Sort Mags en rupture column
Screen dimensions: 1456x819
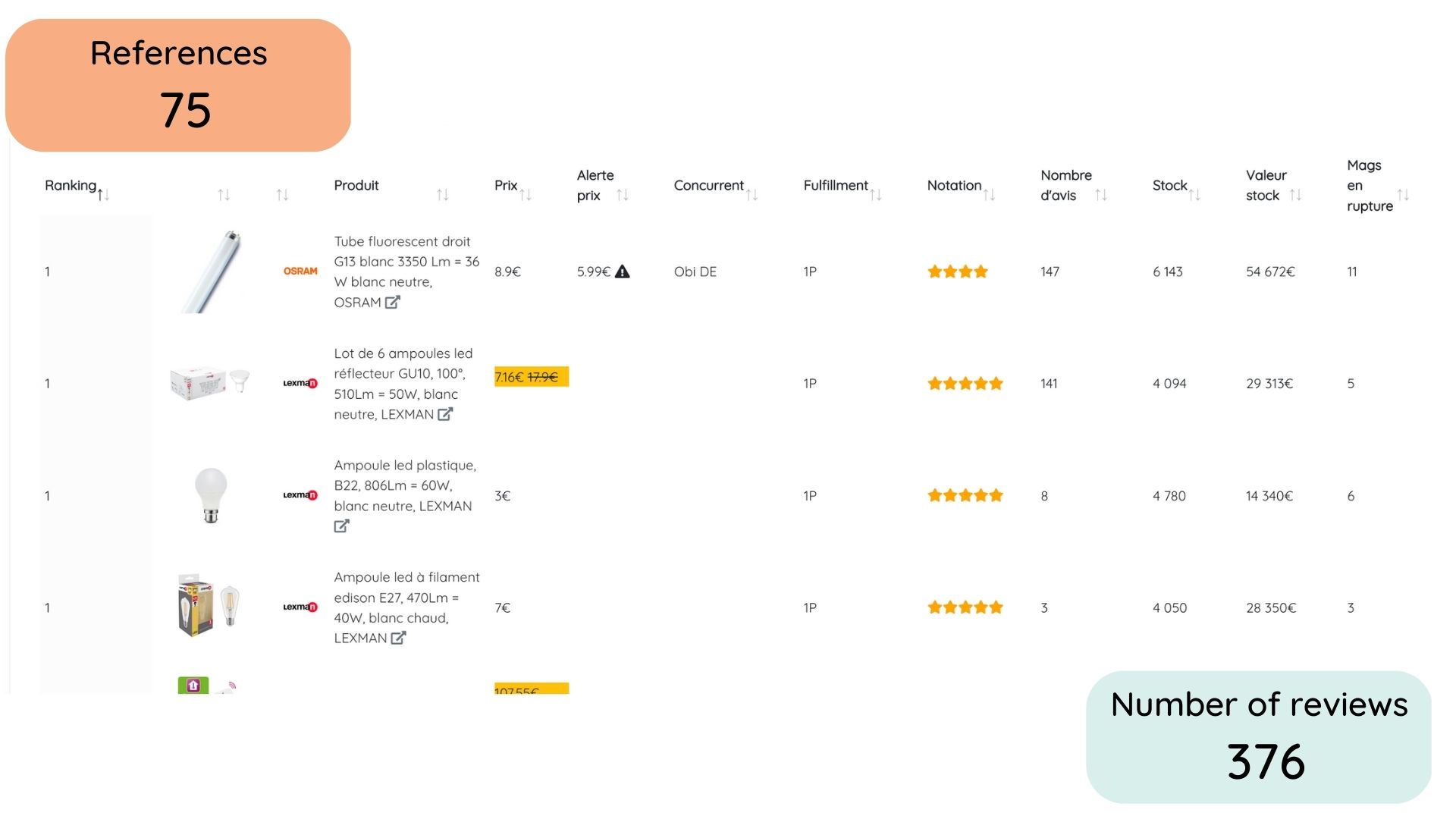click(x=1403, y=195)
